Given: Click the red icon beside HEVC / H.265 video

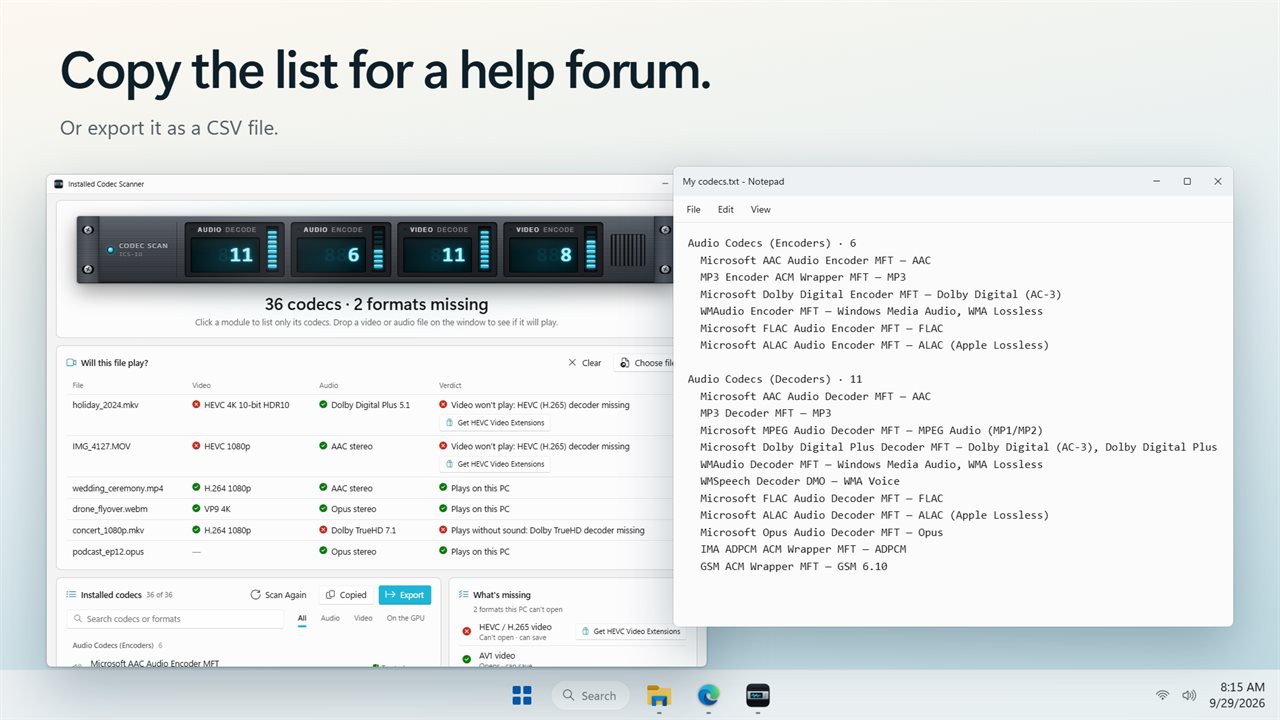Looking at the screenshot, I should tap(467, 631).
